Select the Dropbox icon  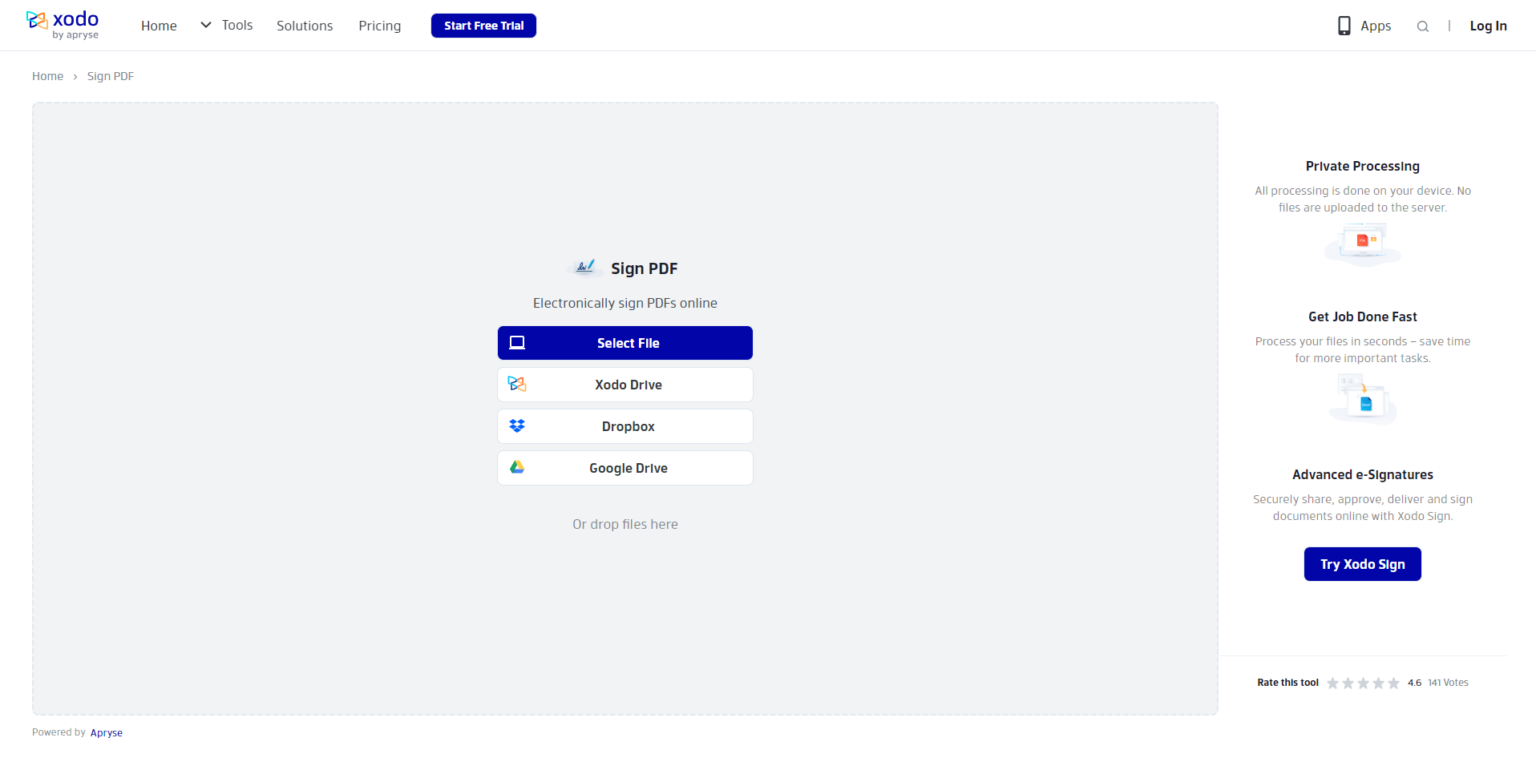coord(517,425)
